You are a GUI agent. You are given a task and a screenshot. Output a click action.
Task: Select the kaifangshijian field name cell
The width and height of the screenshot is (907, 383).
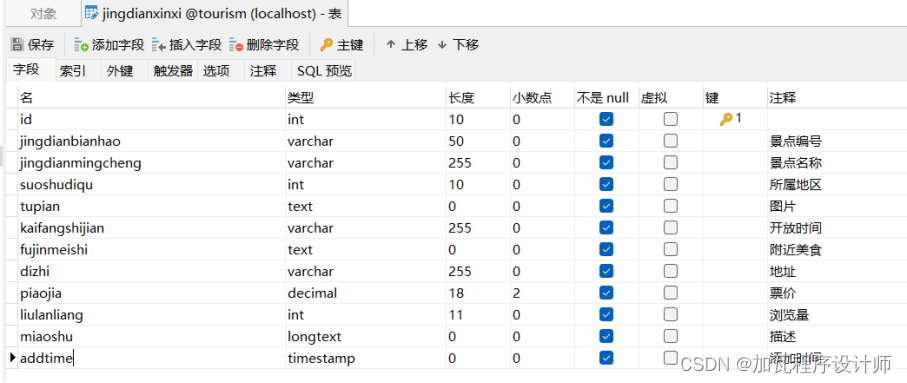pyautogui.click(x=151, y=227)
